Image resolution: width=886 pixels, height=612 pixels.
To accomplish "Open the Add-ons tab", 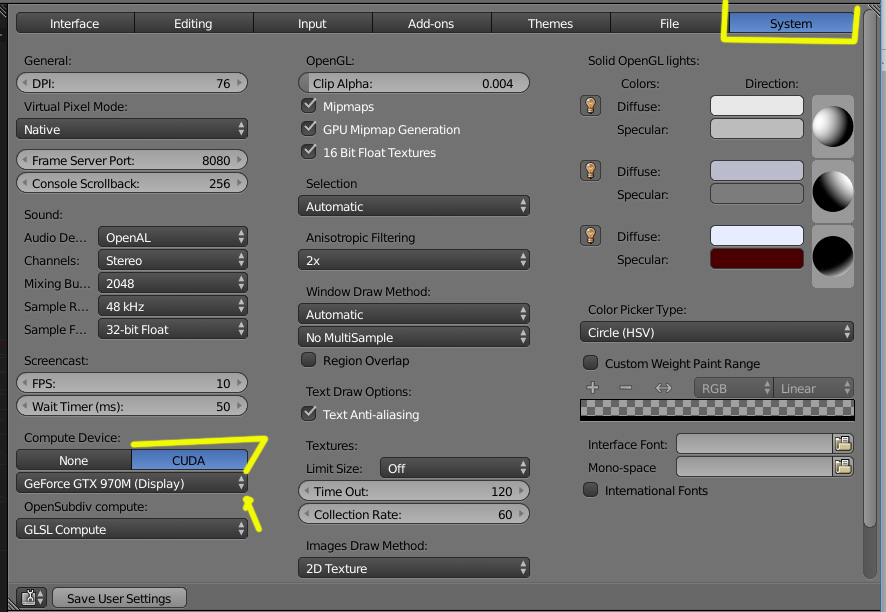I will click(432, 23).
